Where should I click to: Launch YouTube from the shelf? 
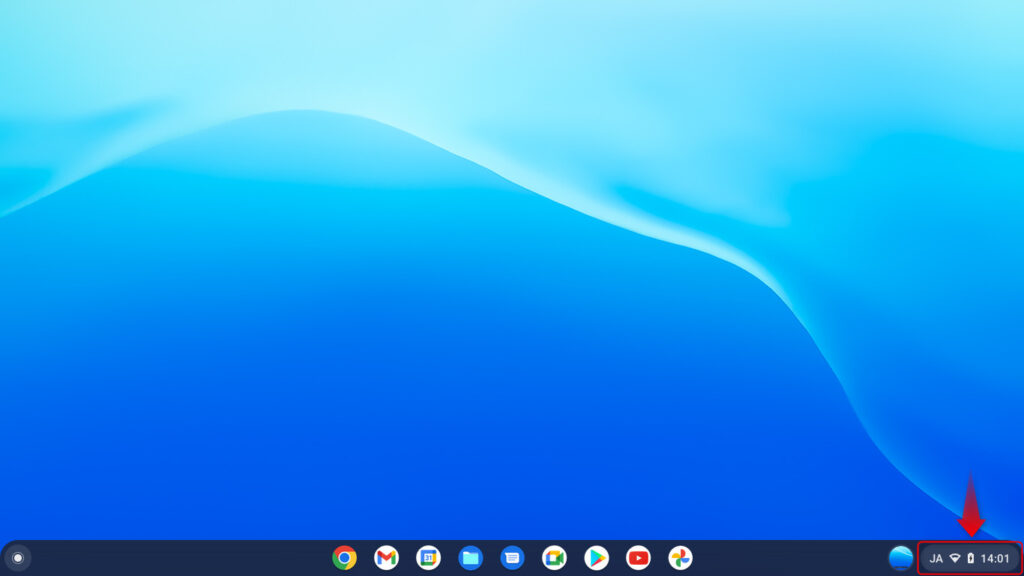[638, 558]
